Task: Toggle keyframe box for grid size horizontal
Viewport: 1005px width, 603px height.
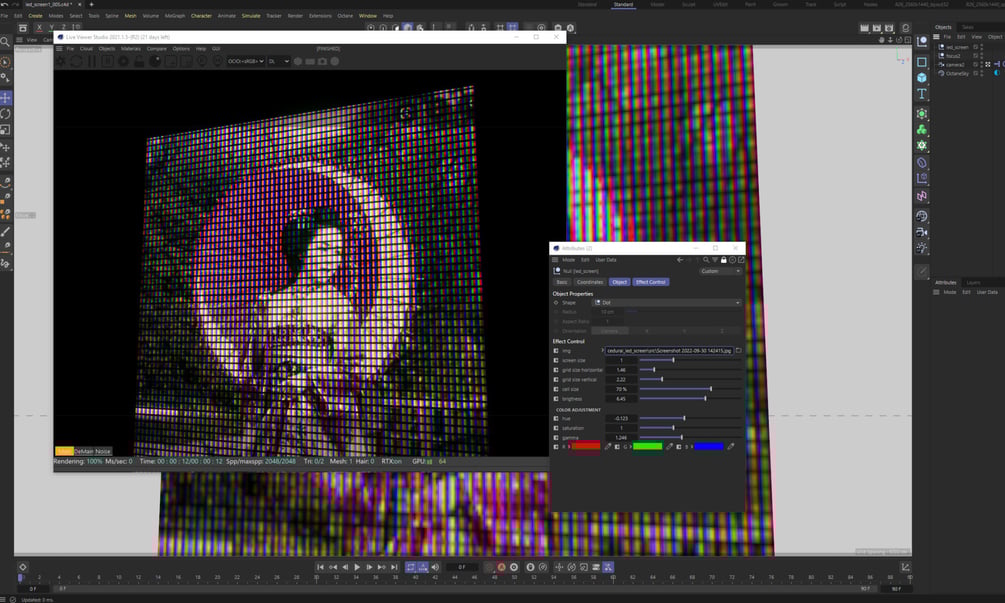Action: [556, 370]
